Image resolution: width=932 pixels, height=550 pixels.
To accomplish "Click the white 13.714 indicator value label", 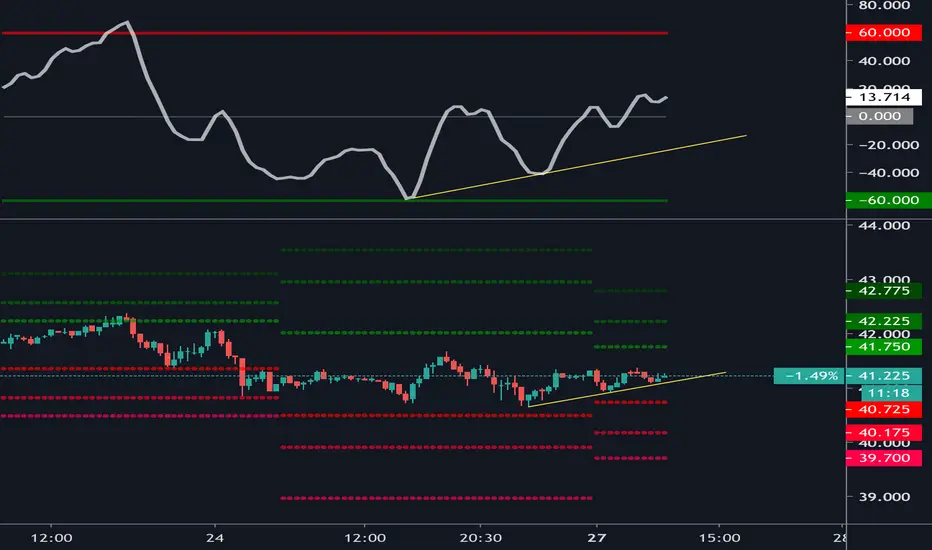I will click(883, 97).
